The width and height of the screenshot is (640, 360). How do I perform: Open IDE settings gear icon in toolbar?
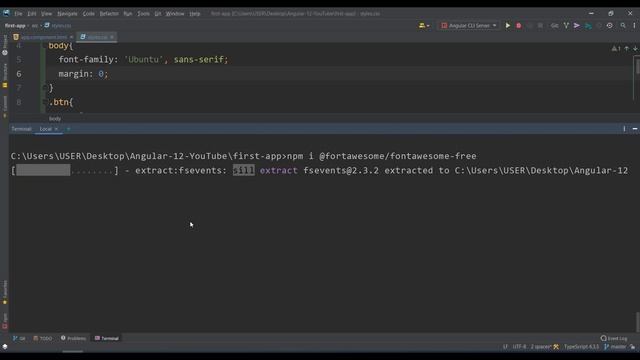coord(609,25)
